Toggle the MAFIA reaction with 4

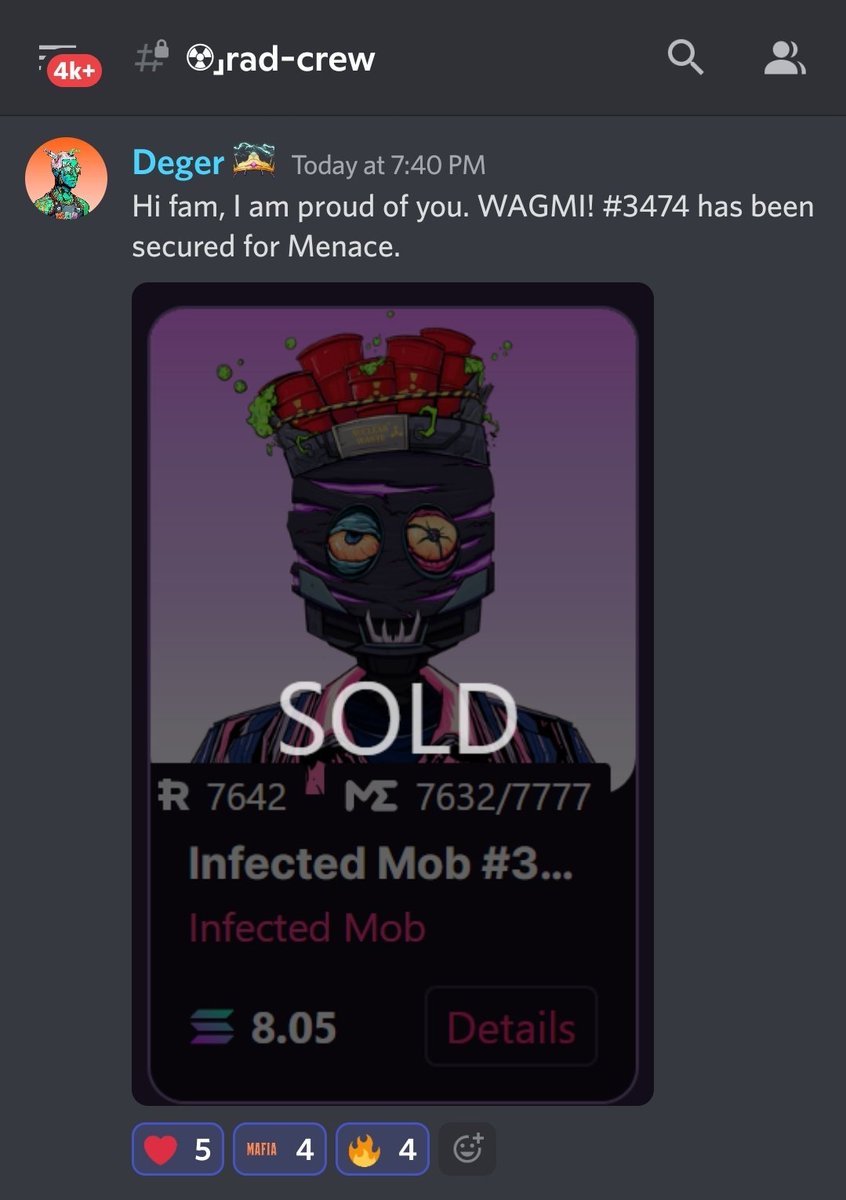[x=280, y=1149]
